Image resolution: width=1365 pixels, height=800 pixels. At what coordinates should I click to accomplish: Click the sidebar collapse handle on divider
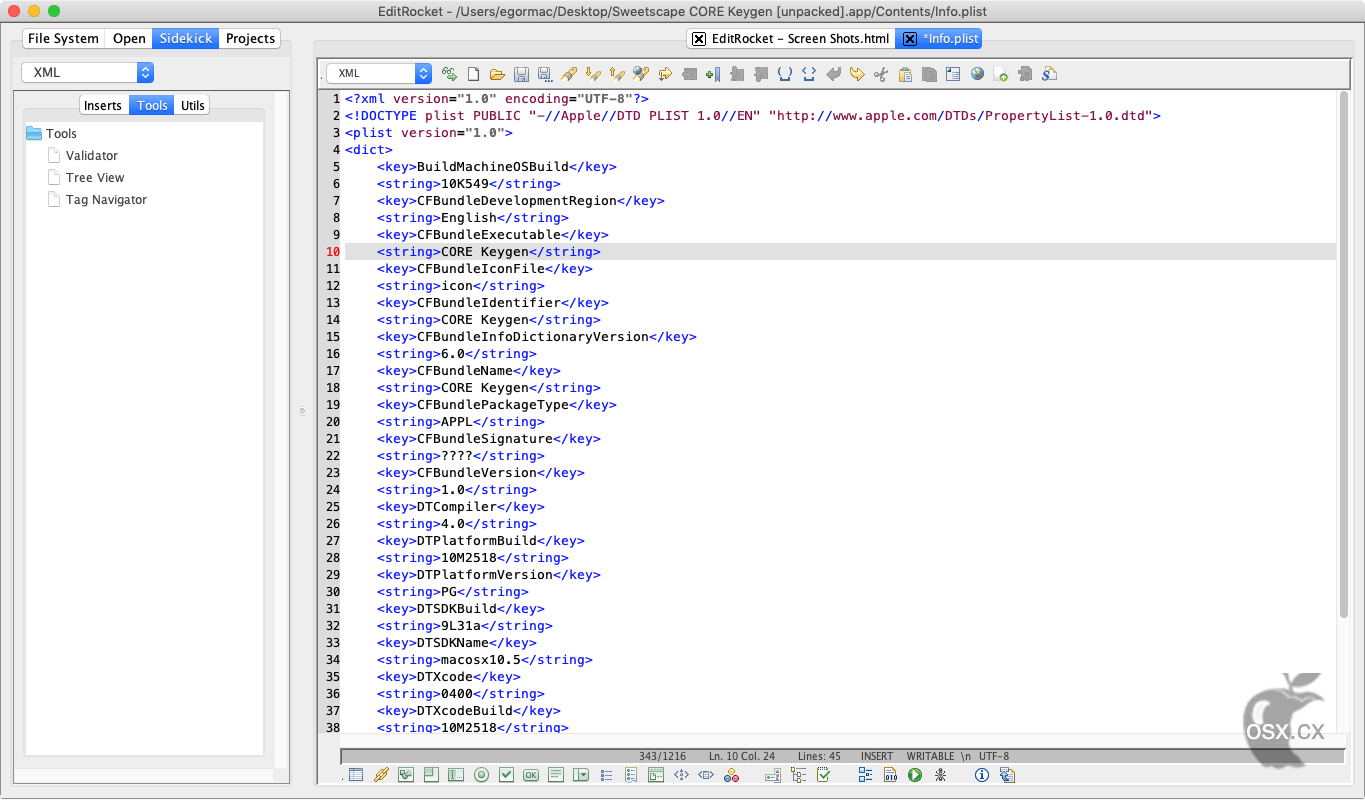click(x=302, y=410)
